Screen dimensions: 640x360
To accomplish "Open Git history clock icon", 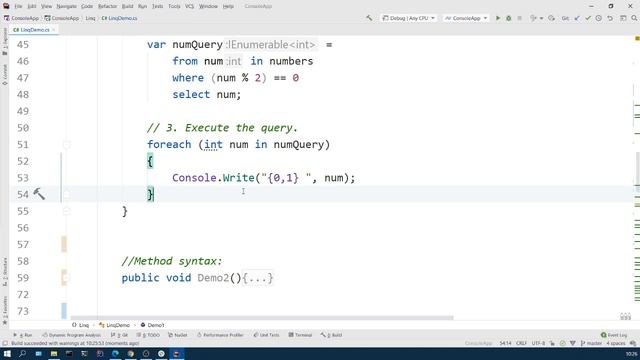I will pos(599,18).
